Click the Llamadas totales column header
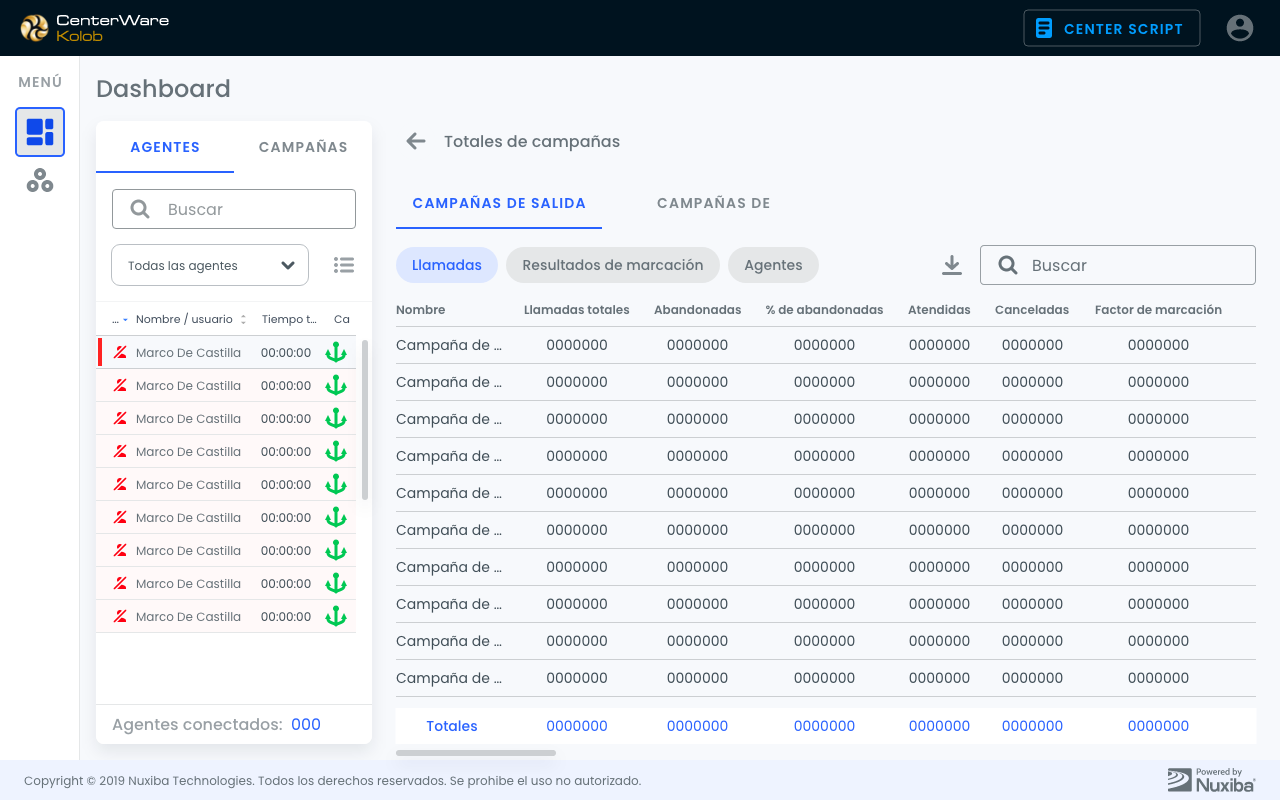1280x800 pixels. [x=577, y=310]
